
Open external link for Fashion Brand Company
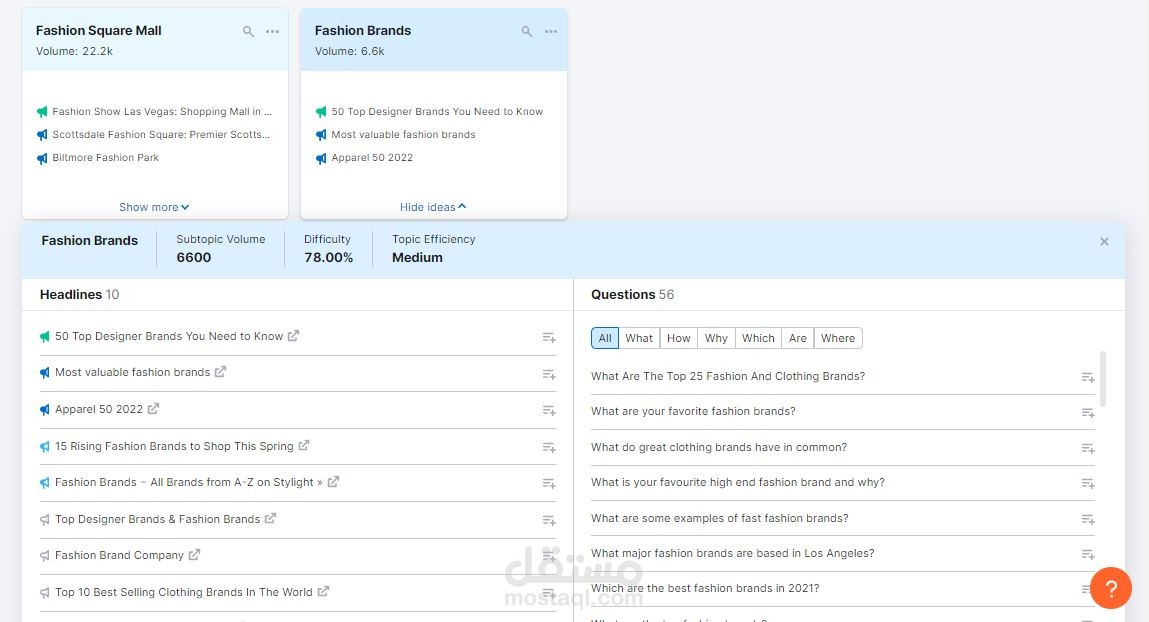[194, 555]
